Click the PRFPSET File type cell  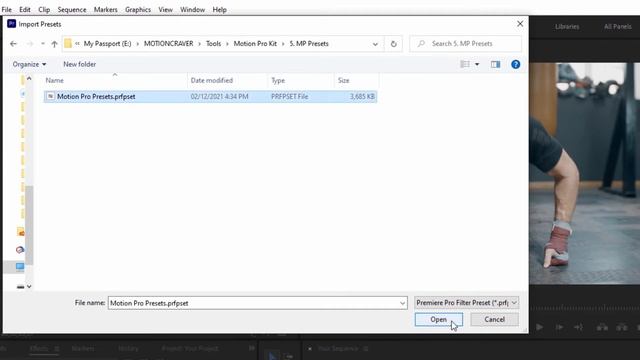click(x=289, y=97)
